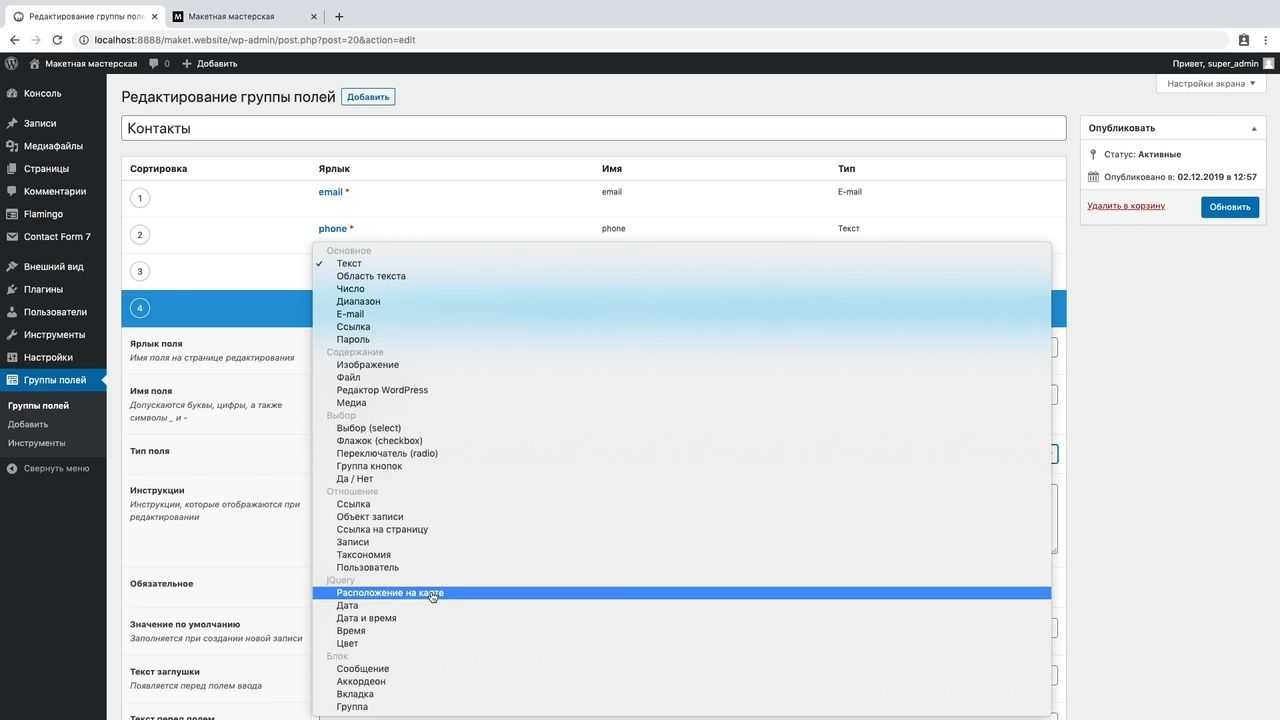Click Инструменты submenu under Группы полей
The image size is (1280, 720).
(x=37, y=443)
